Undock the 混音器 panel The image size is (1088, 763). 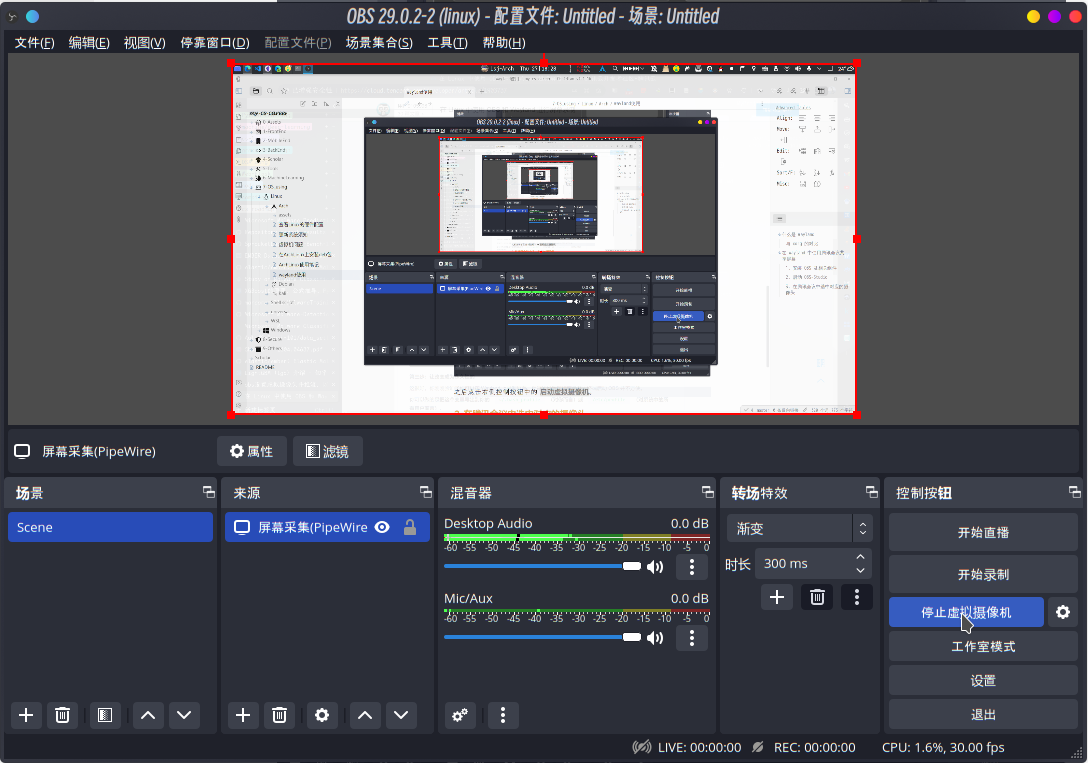pos(706,492)
